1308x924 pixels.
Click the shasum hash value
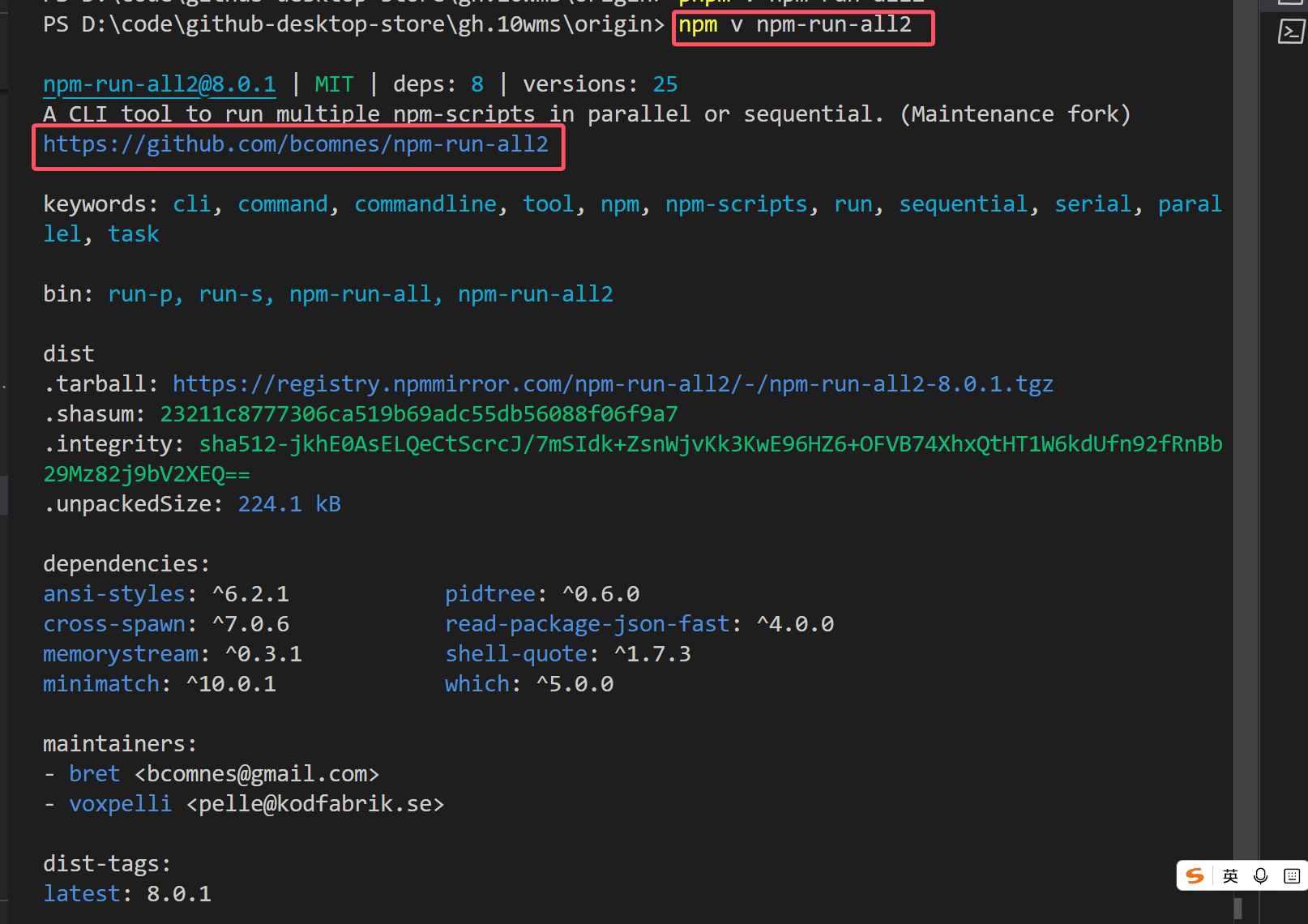point(419,414)
